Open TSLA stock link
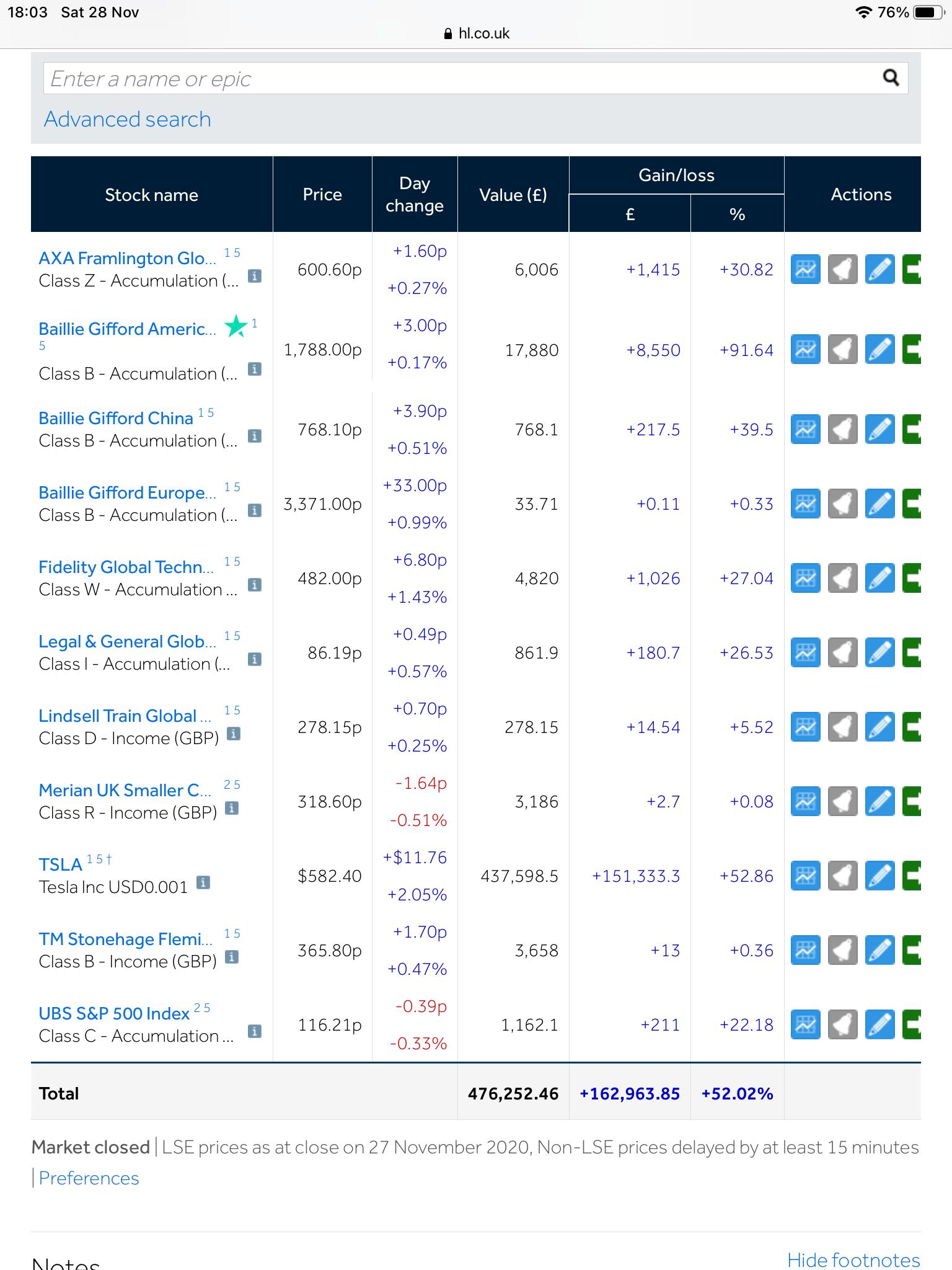Image resolution: width=952 pixels, height=1270 pixels. coord(60,864)
